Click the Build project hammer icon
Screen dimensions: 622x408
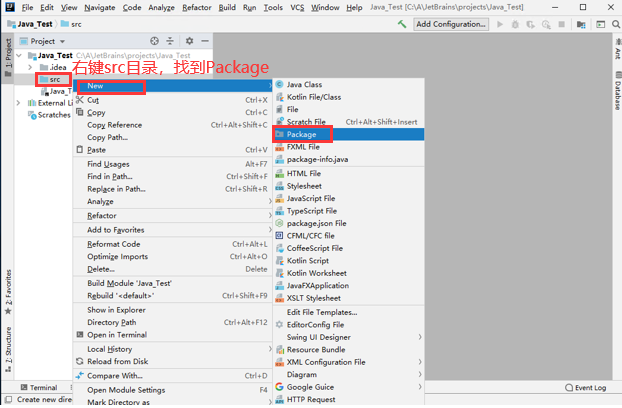(x=402, y=24)
